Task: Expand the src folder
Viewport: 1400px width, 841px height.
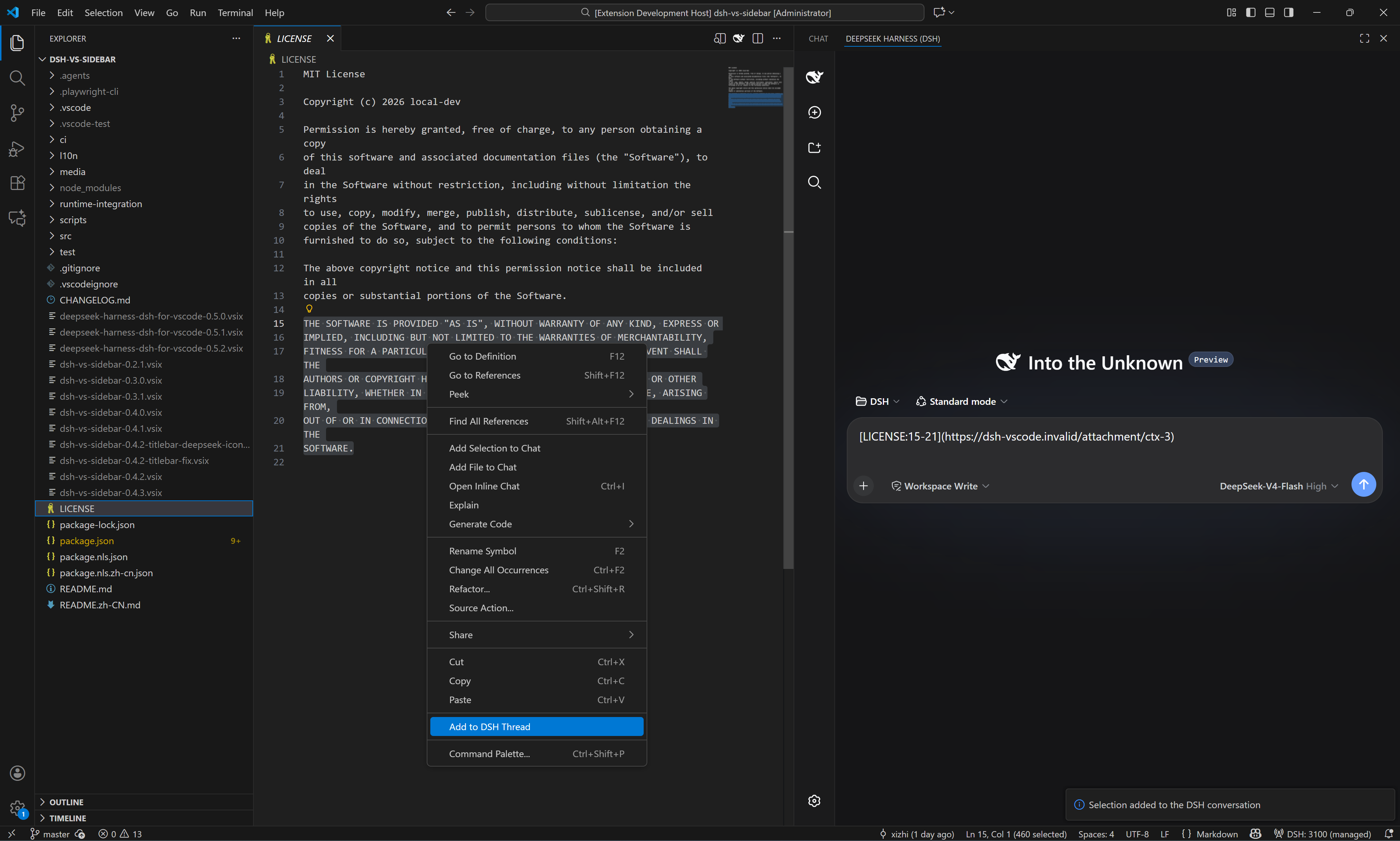Action: coord(144,236)
